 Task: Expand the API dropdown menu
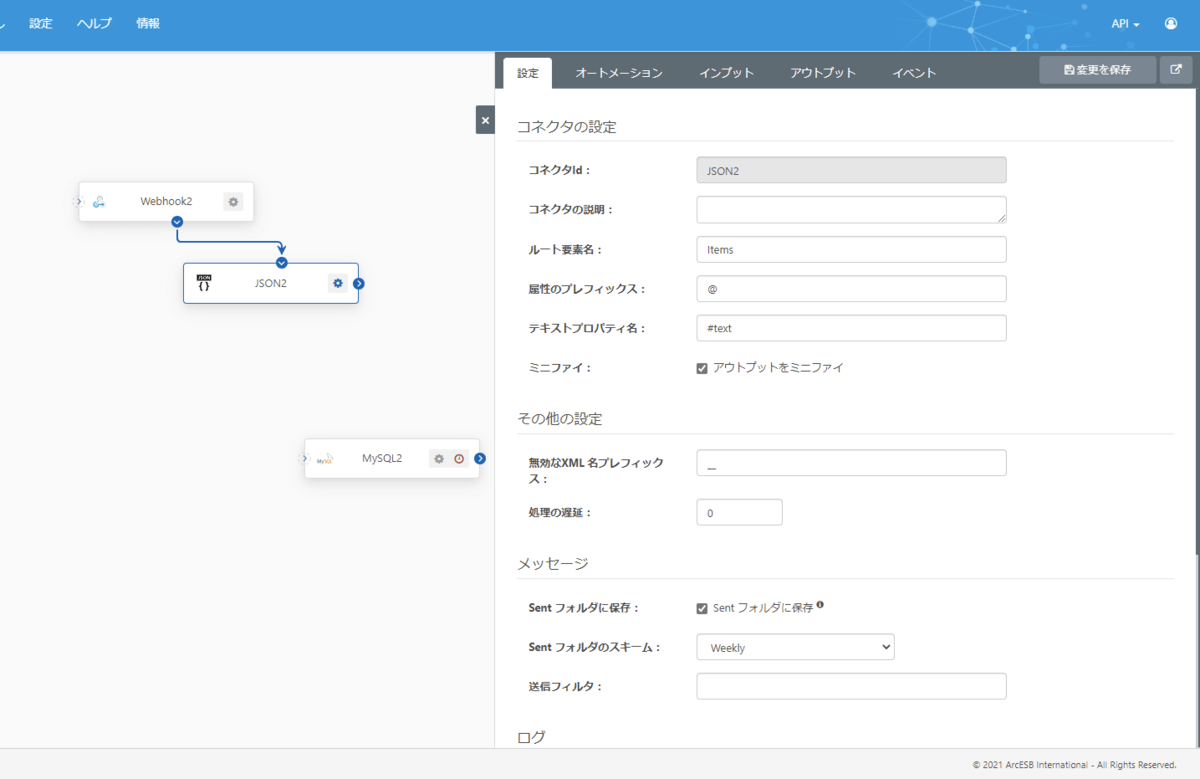click(x=1125, y=23)
